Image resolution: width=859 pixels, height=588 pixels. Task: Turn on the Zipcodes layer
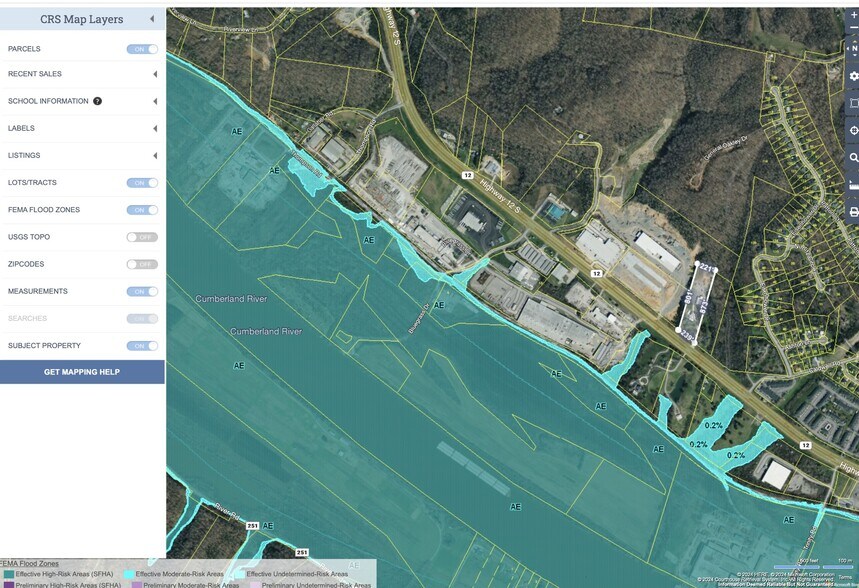pyautogui.click(x=141, y=264)
